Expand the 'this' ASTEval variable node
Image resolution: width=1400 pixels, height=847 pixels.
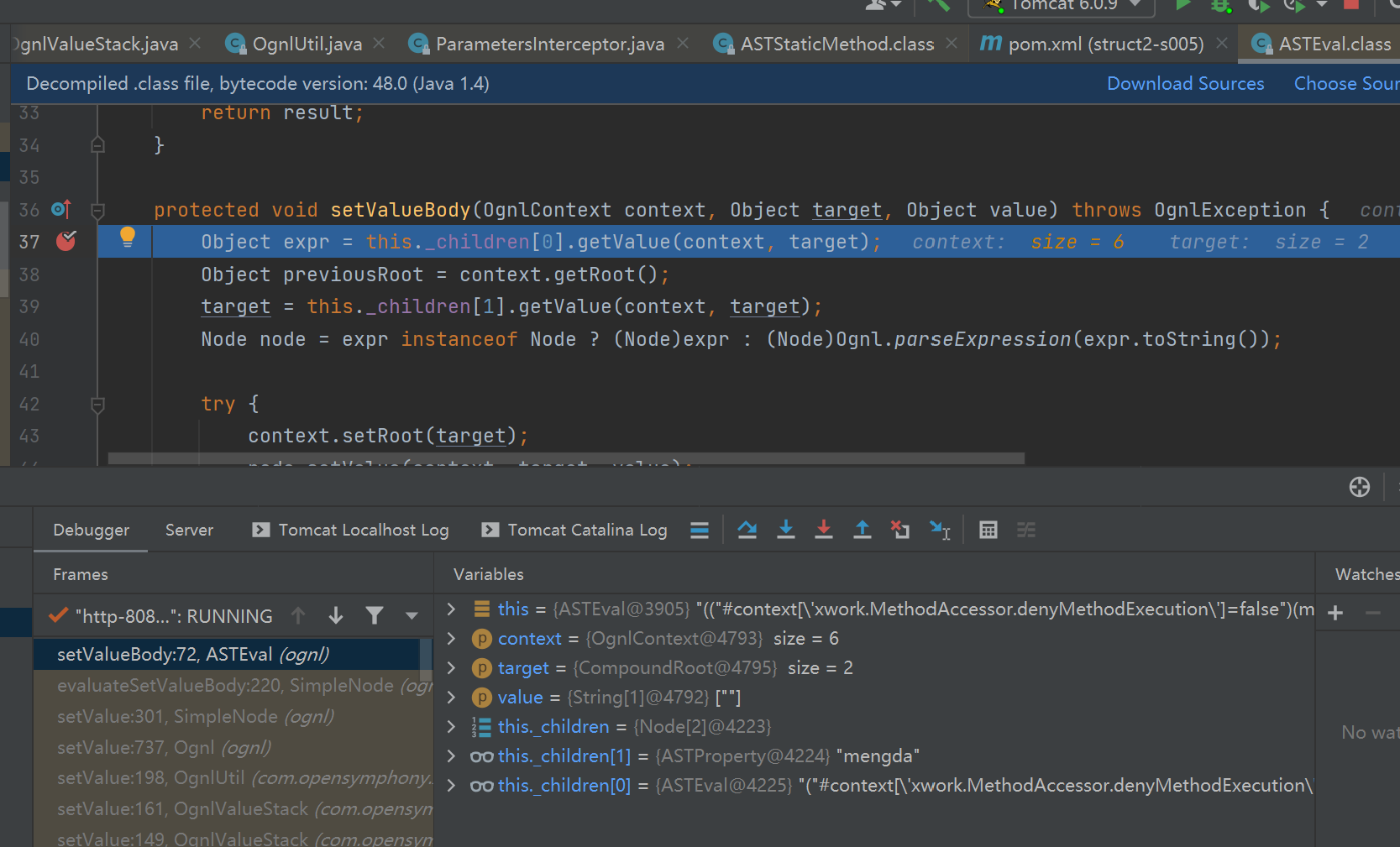[x=452, y=609]
